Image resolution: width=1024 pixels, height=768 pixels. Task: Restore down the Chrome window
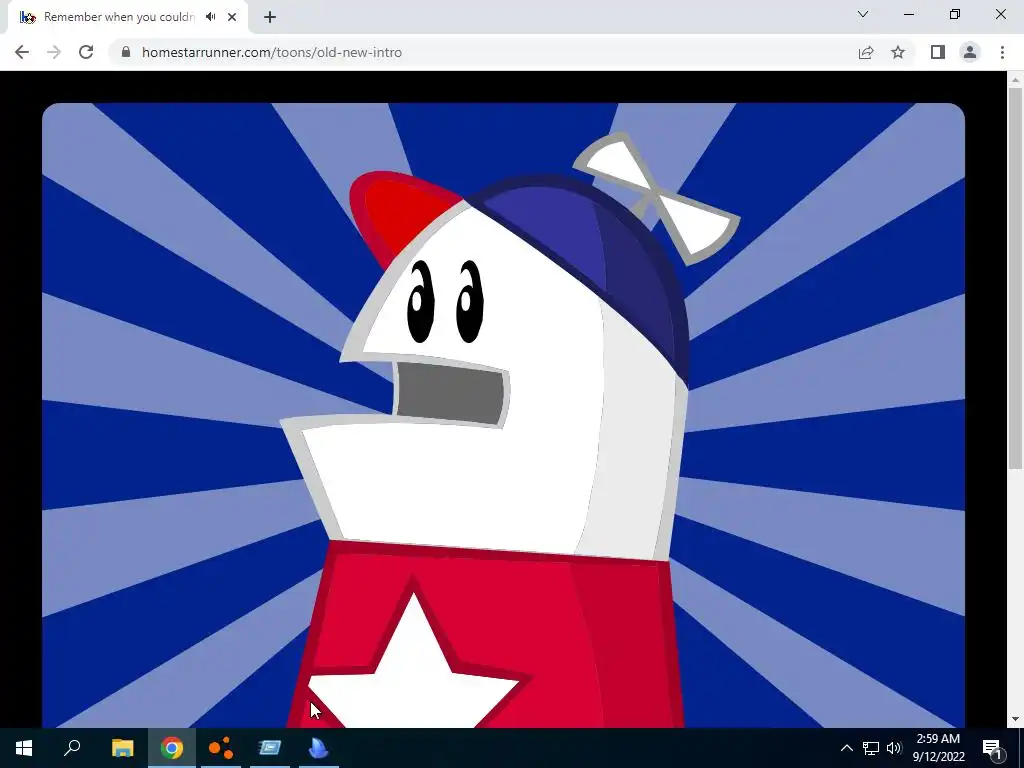coord(955,14)
